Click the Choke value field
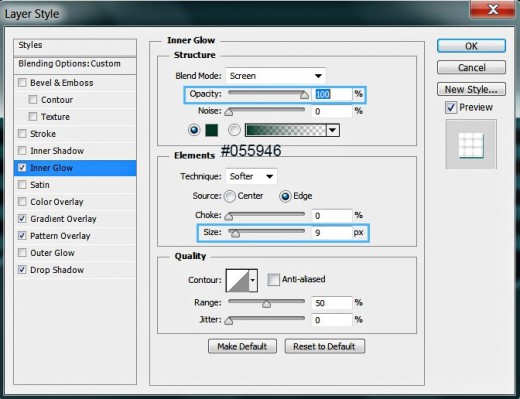520x399 pixels. 332,216
